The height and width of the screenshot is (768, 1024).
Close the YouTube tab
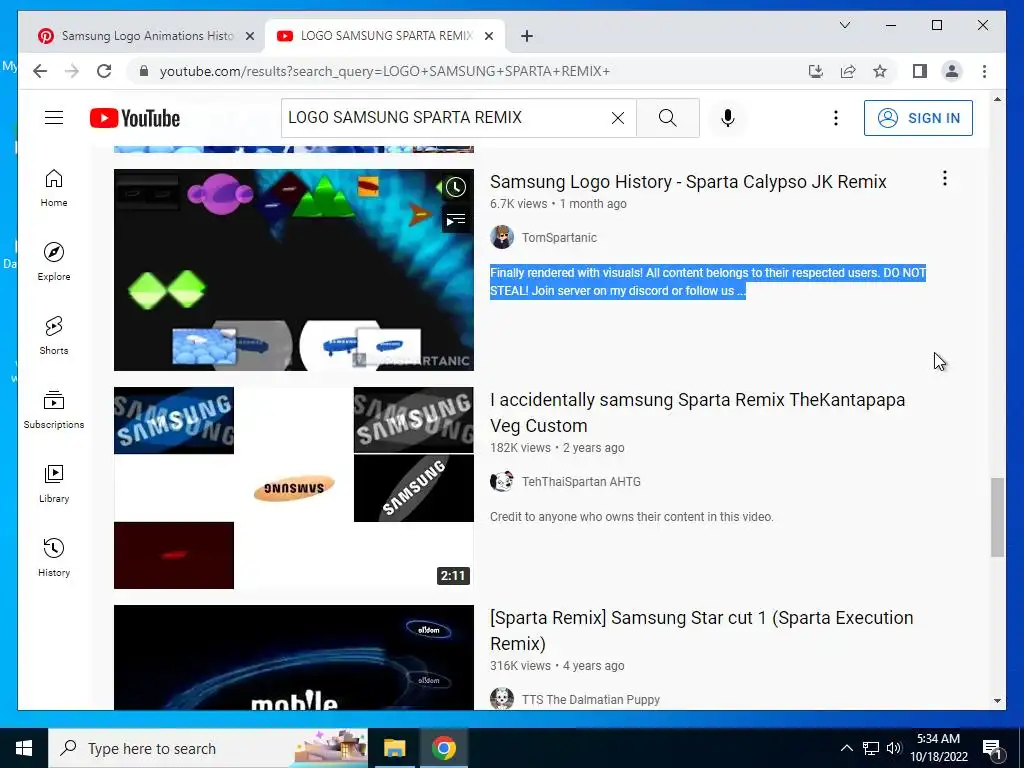click(488, 36)
